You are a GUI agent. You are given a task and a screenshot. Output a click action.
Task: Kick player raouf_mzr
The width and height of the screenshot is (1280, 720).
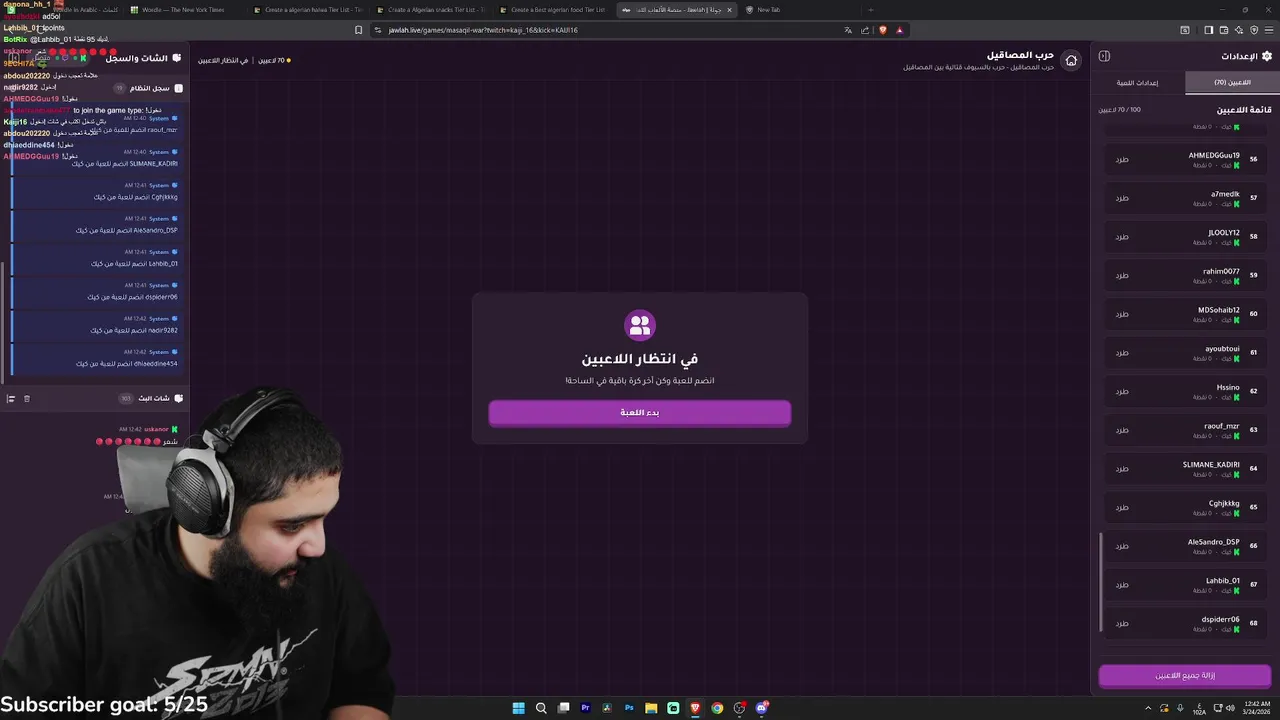1122,430
